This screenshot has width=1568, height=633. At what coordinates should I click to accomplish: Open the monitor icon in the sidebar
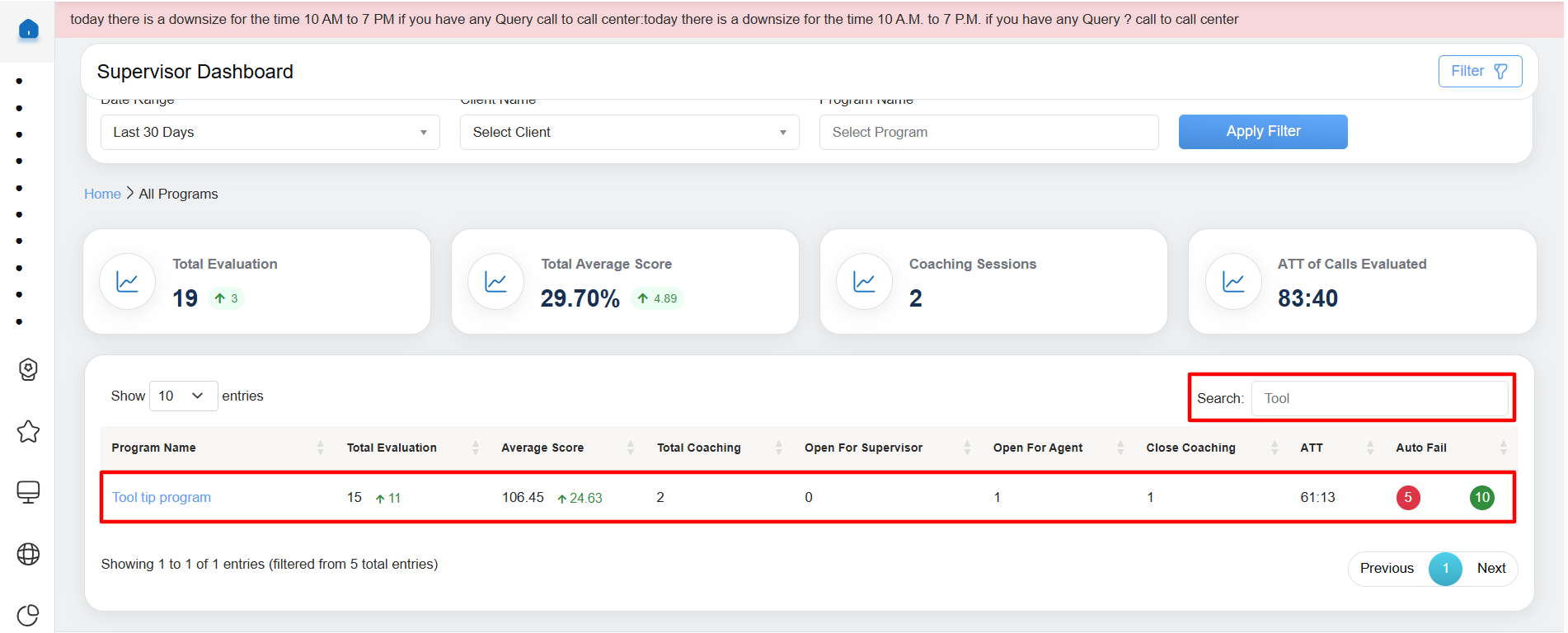click(x=28, y=492)
